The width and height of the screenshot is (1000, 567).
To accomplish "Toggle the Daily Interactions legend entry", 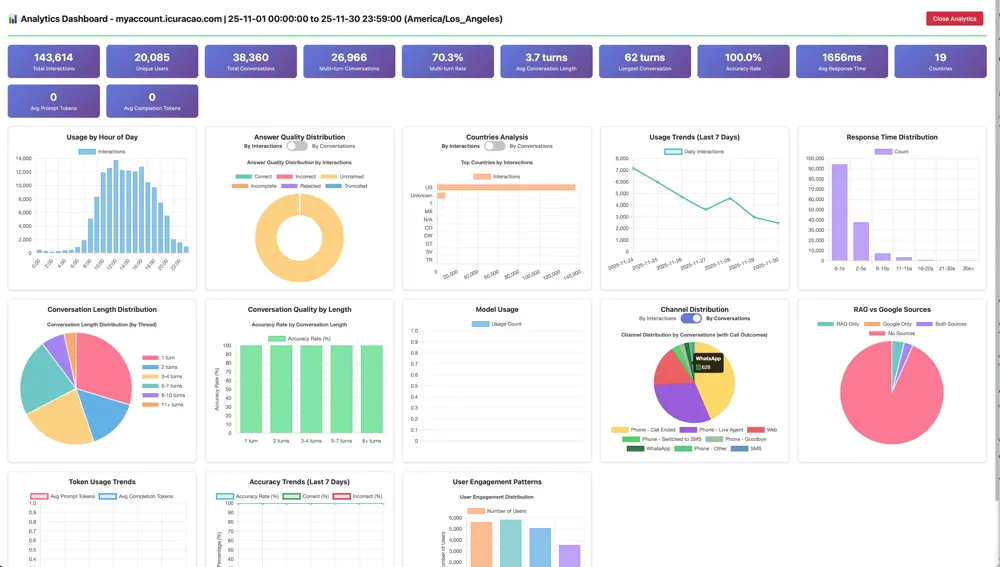I will (x=695, y=152).
